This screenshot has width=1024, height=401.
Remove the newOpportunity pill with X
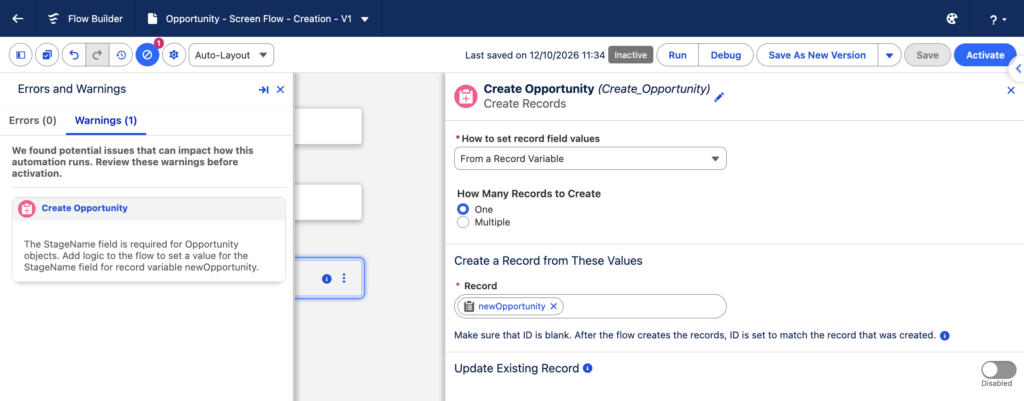coord(554,306)
